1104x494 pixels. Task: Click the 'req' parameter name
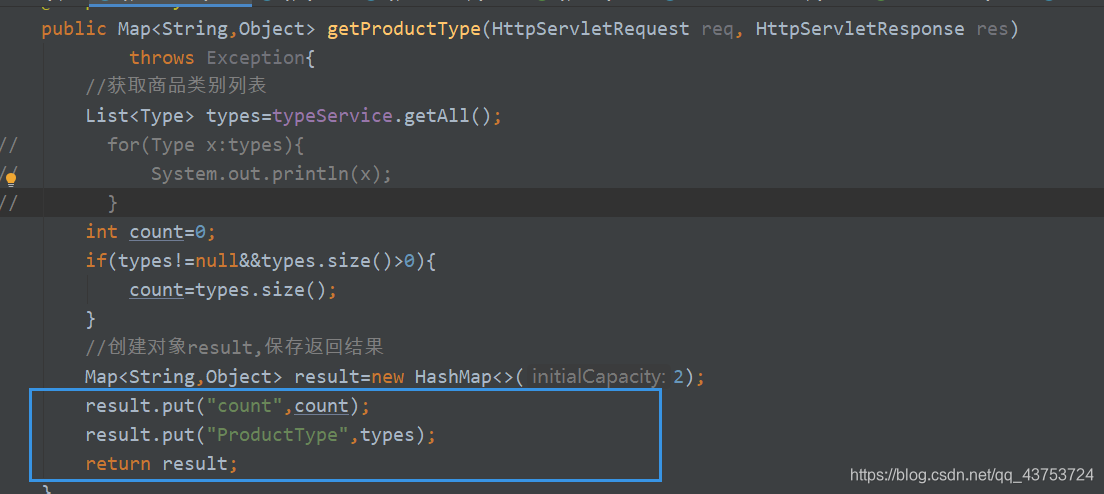[x=717, y=30]
